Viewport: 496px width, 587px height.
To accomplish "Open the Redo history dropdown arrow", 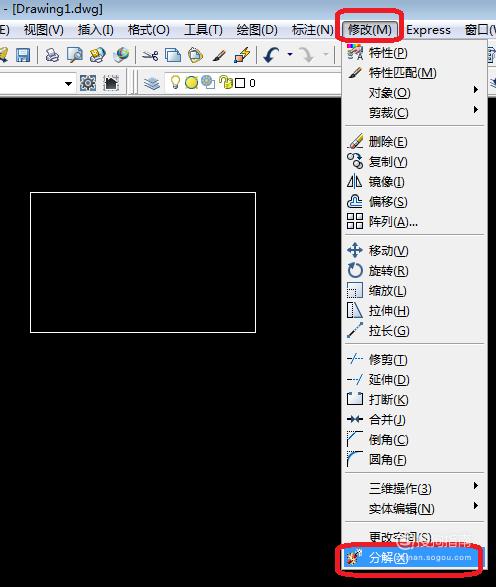I will coord(326,55).
